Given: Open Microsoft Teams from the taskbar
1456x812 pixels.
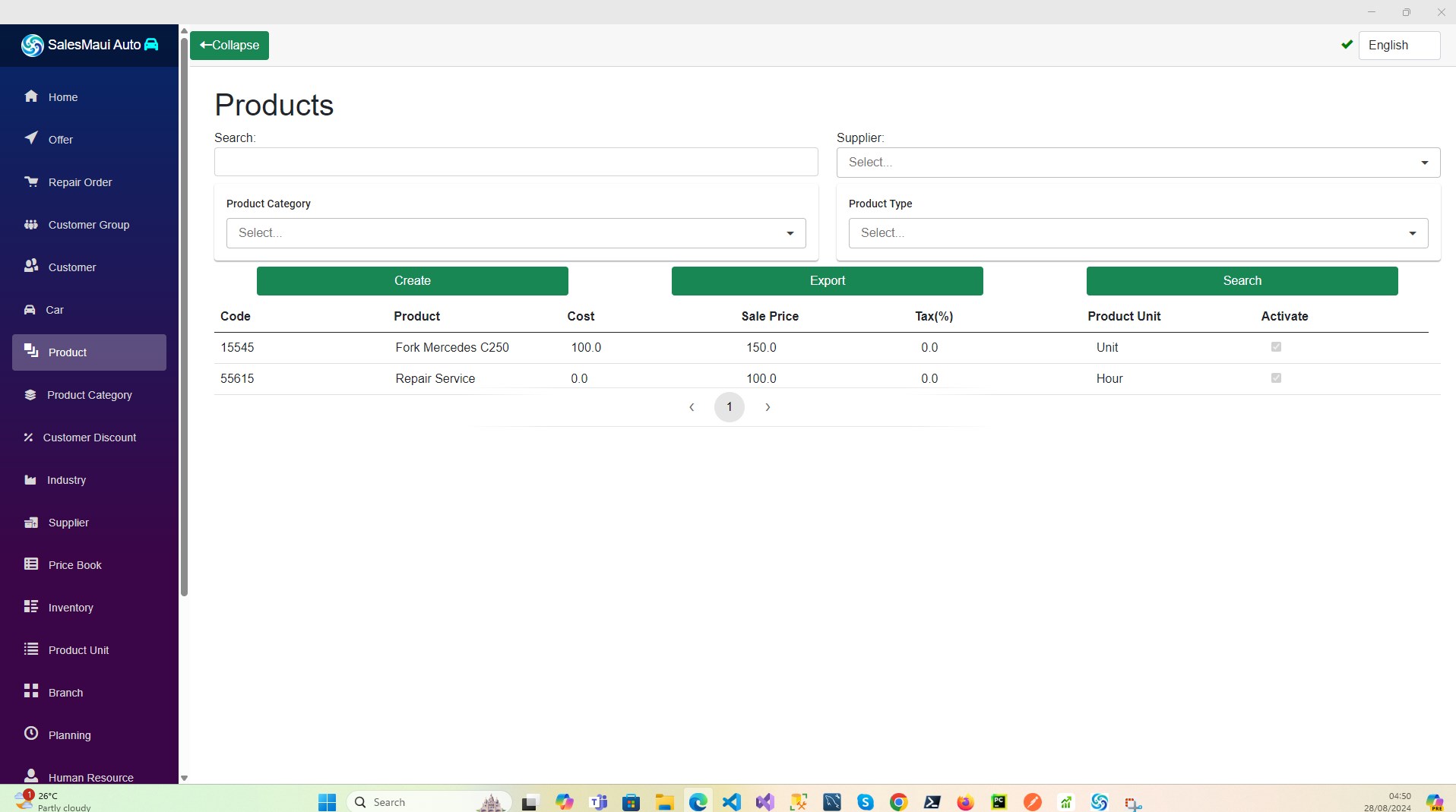Looking at the screenshot, I should 598,802.
